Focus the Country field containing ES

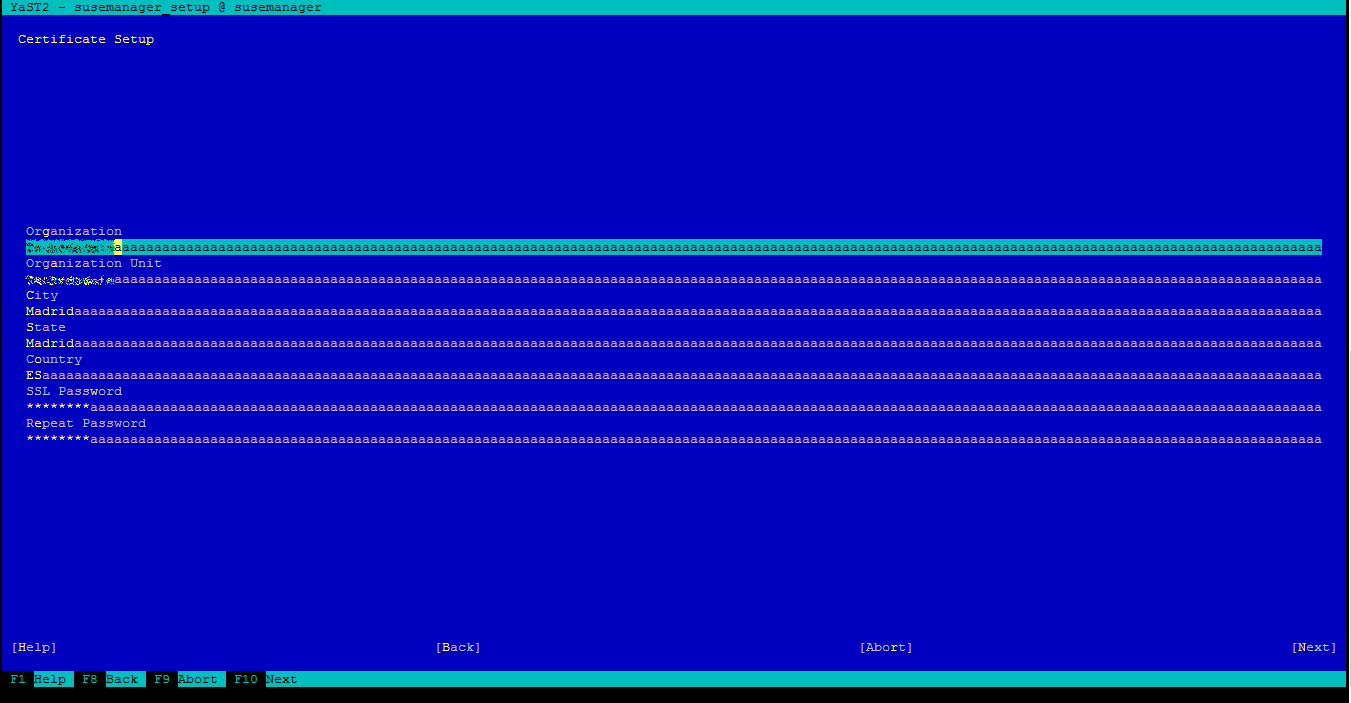673,376
